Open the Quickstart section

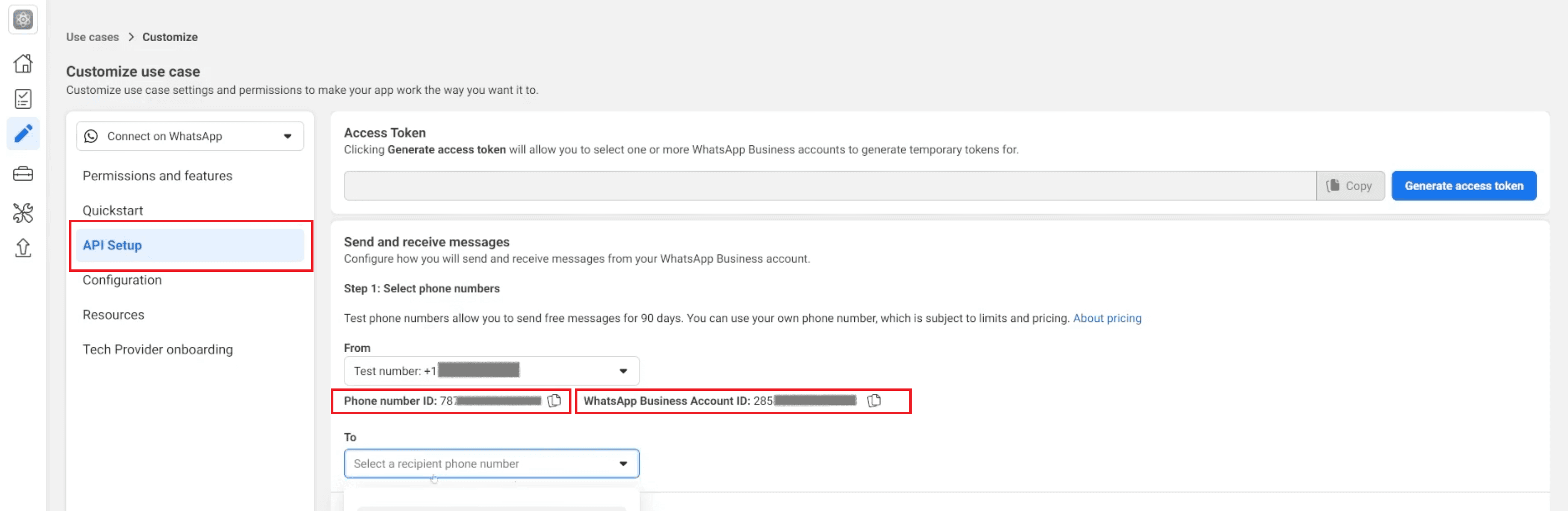pyautogui.click(x=113, y=210)
